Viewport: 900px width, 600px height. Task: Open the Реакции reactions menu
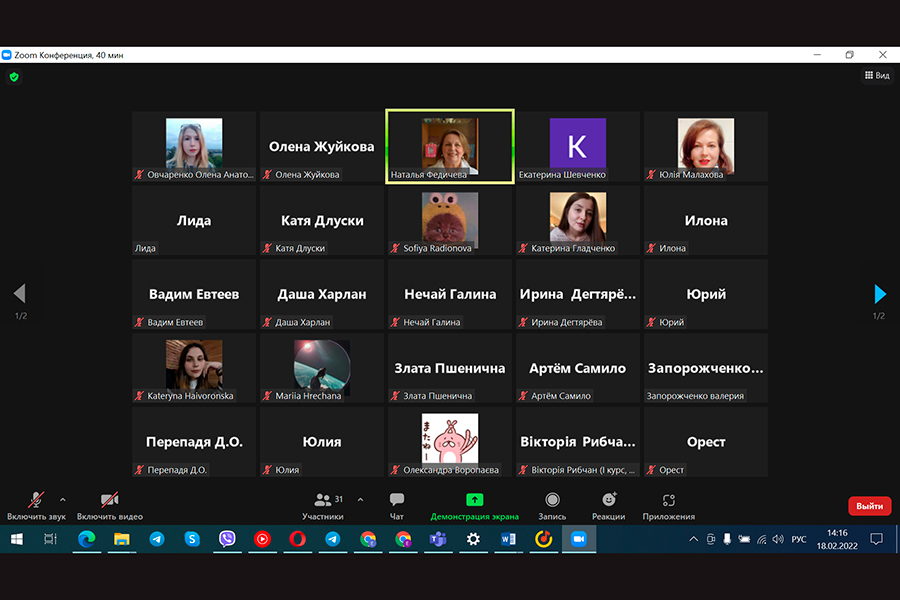(x=608, y=504)
